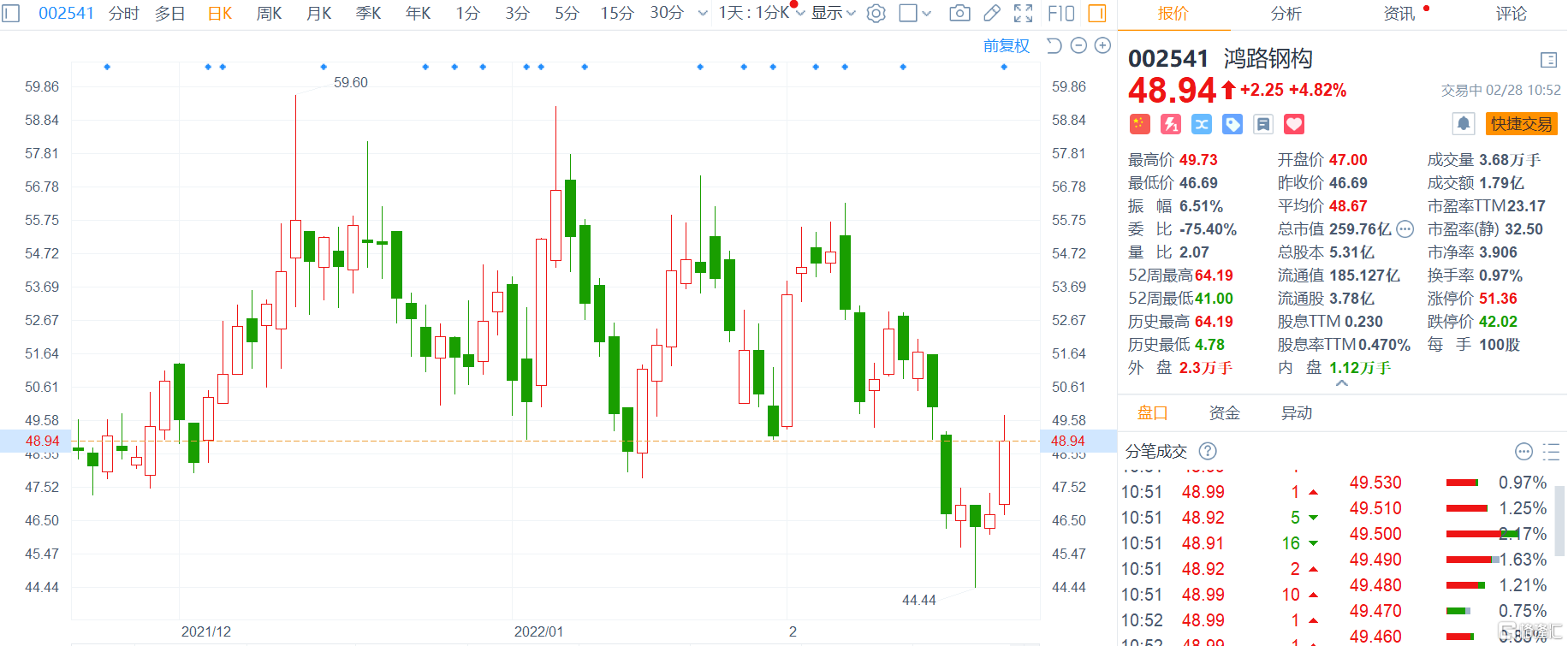This screenshot has width=1568, height=646.
Task: Zoom out the chart with minus icon
Action: 1078,45
